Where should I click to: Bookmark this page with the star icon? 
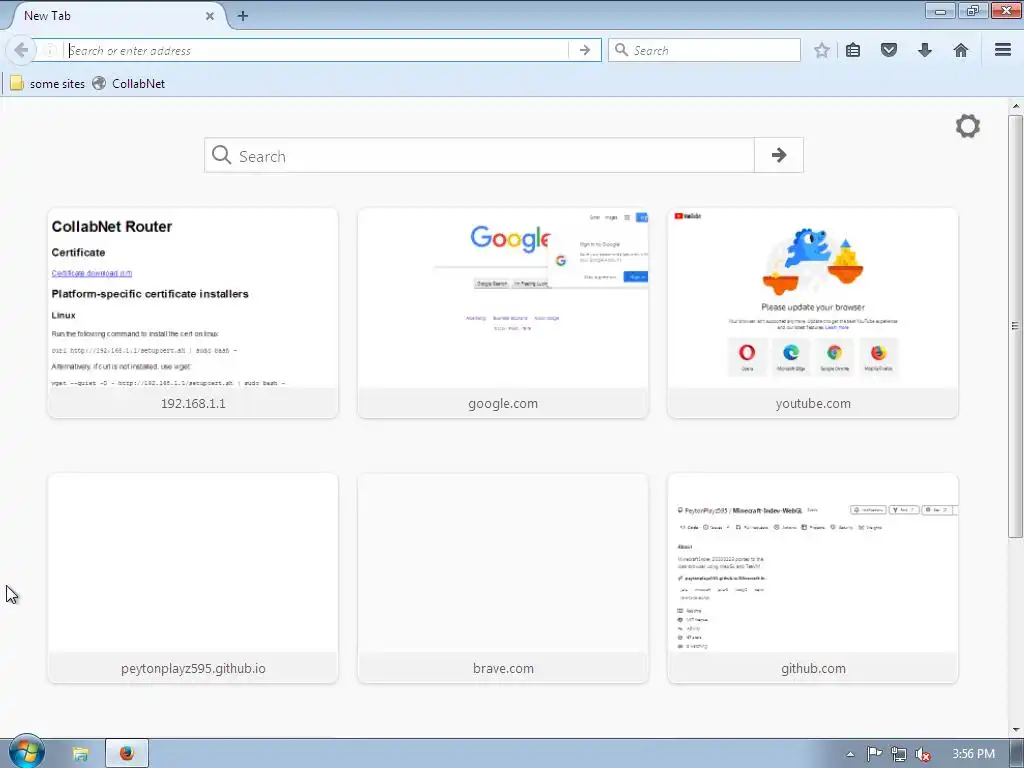point(822,50)
